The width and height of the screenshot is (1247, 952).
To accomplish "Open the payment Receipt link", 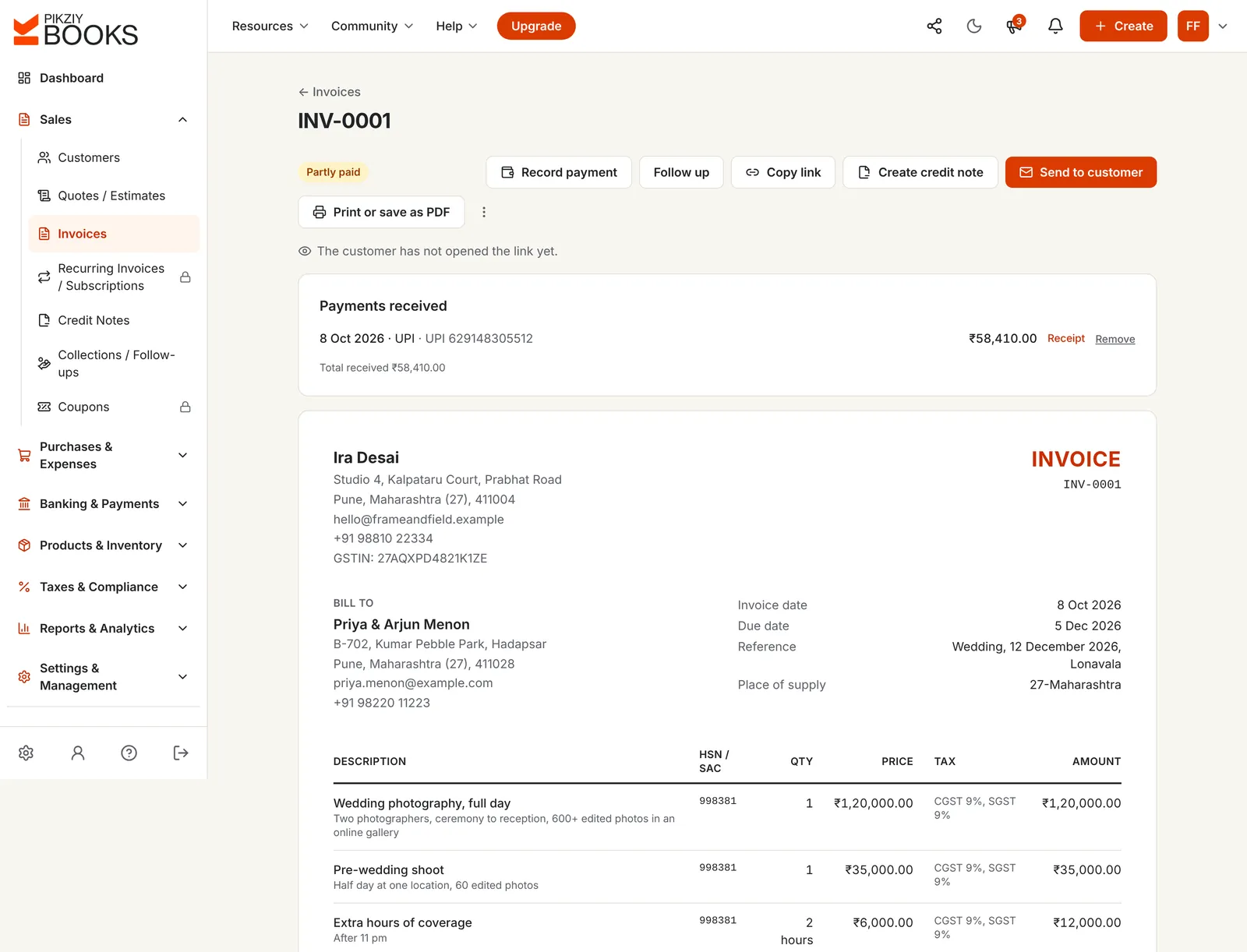I will 1066,338.
